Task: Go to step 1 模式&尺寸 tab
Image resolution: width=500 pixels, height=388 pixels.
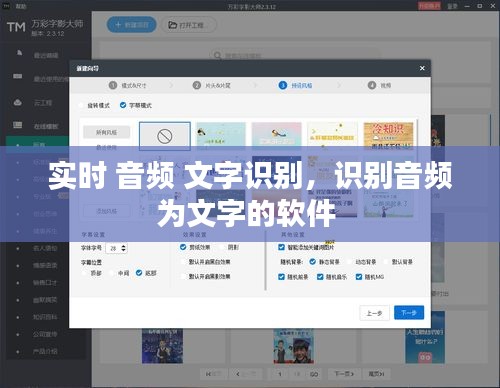Action: click(128, 85)
